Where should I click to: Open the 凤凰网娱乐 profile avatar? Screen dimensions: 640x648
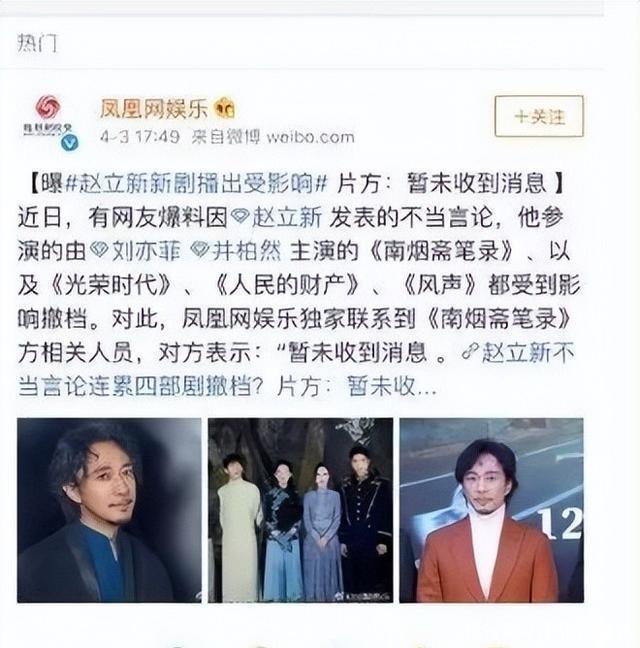[x=49, y=120]
